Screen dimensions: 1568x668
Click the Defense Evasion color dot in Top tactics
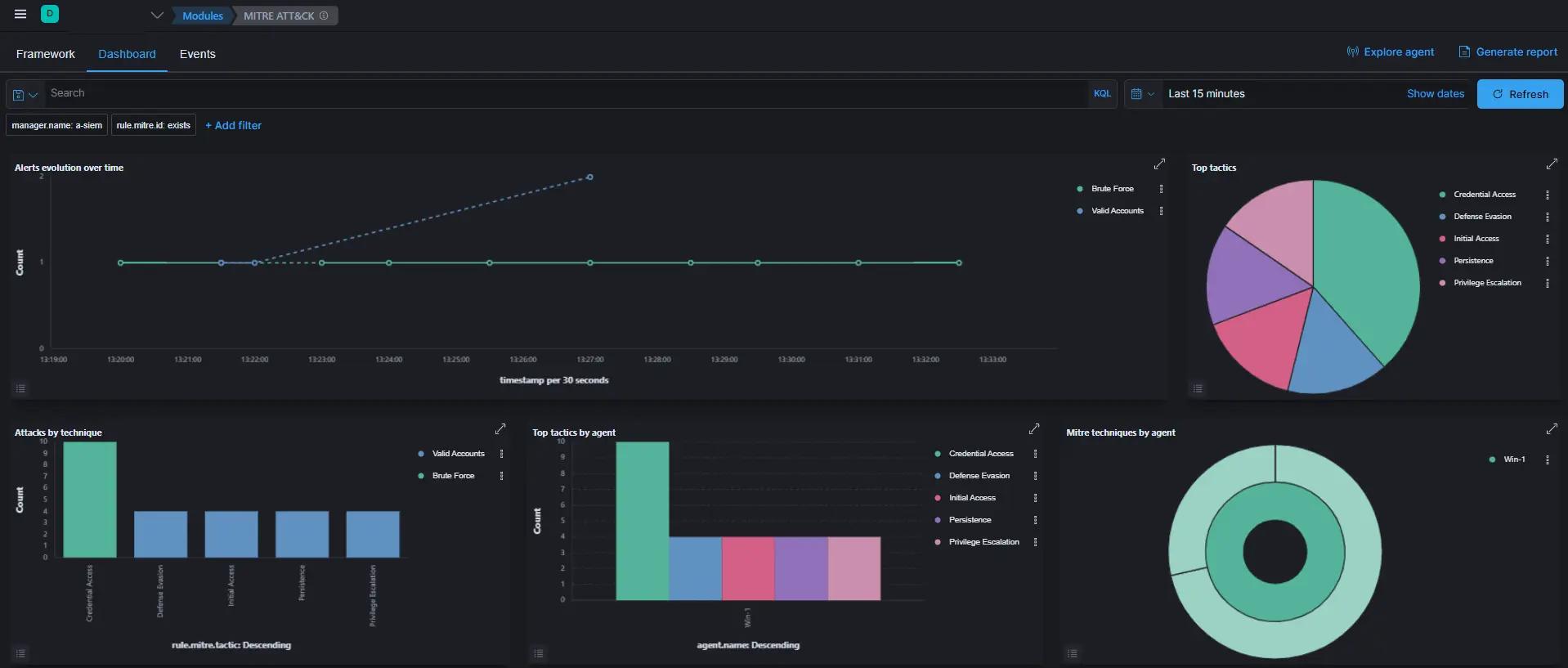[x=1442, y=217]
